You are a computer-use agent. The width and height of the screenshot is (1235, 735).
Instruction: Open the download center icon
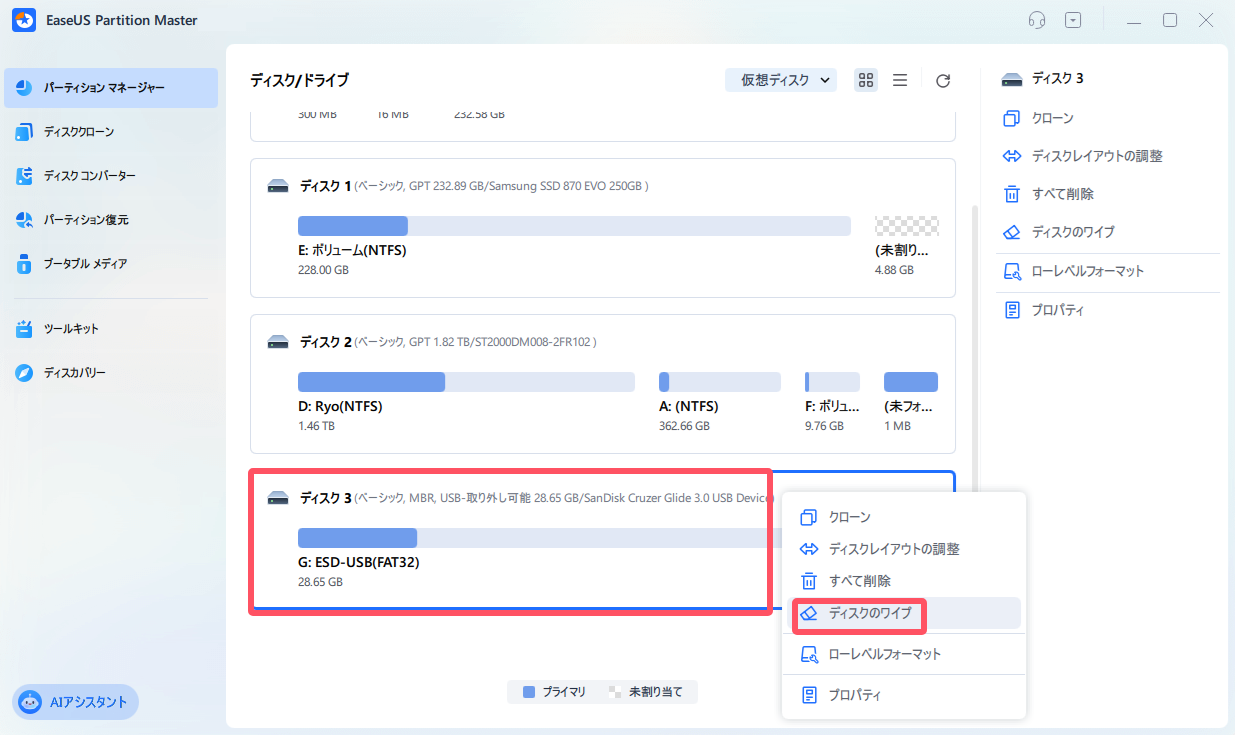1072,19
